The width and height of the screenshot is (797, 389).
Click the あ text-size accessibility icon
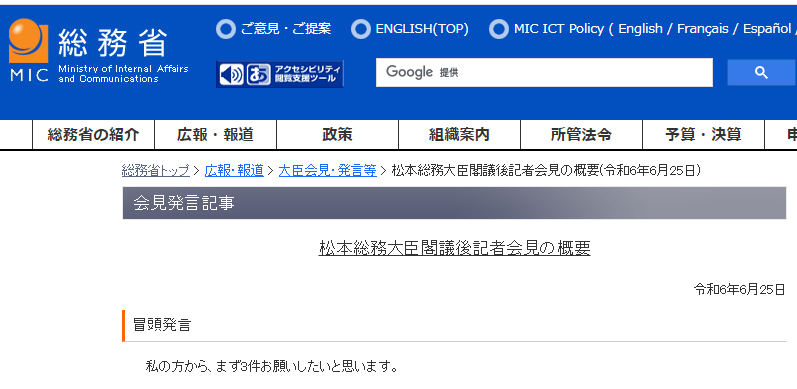pos(259,75)
